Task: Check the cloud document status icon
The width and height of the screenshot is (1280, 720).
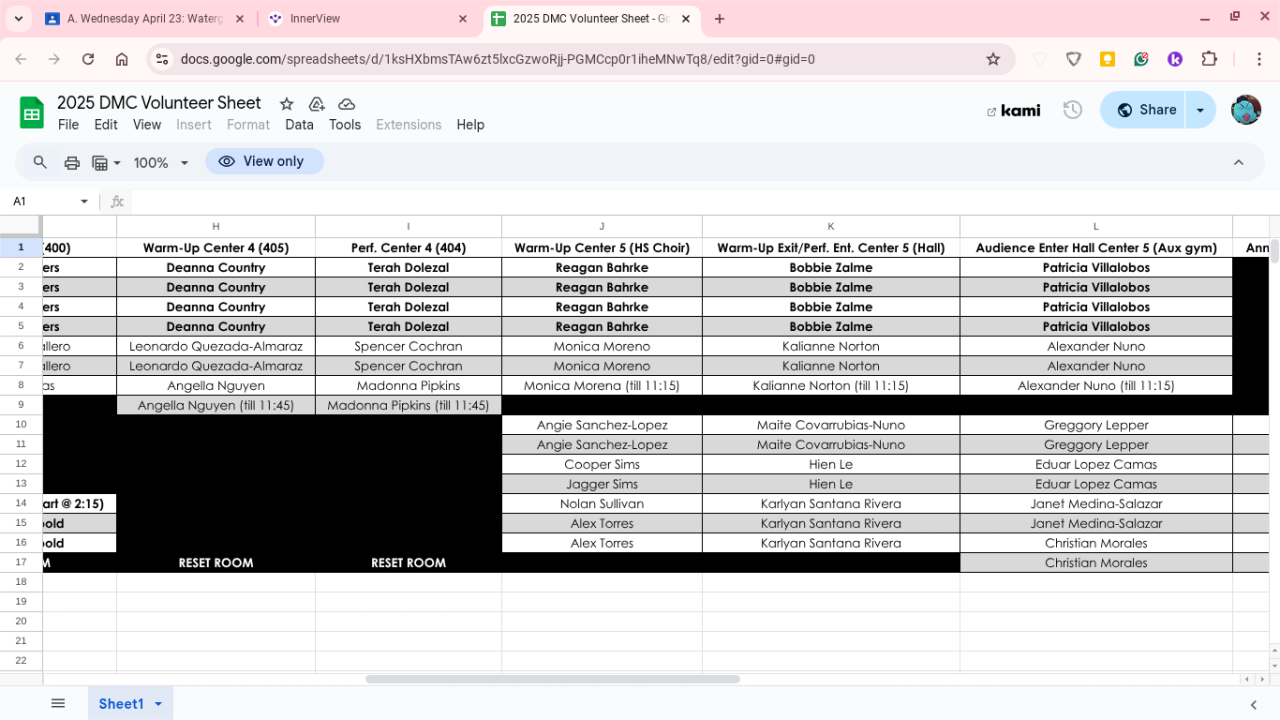Action: (347, 104)
